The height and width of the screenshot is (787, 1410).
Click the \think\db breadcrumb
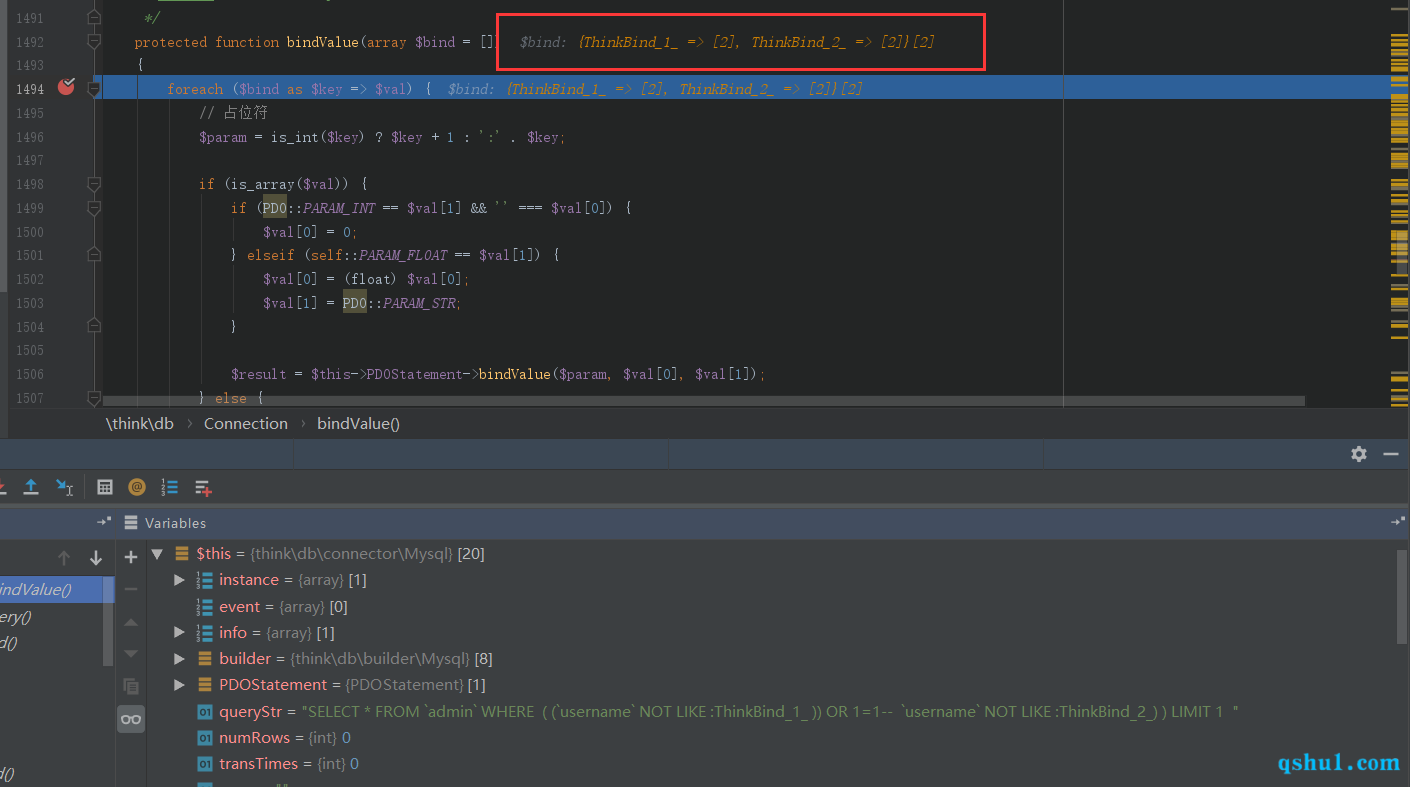[140, 424]
